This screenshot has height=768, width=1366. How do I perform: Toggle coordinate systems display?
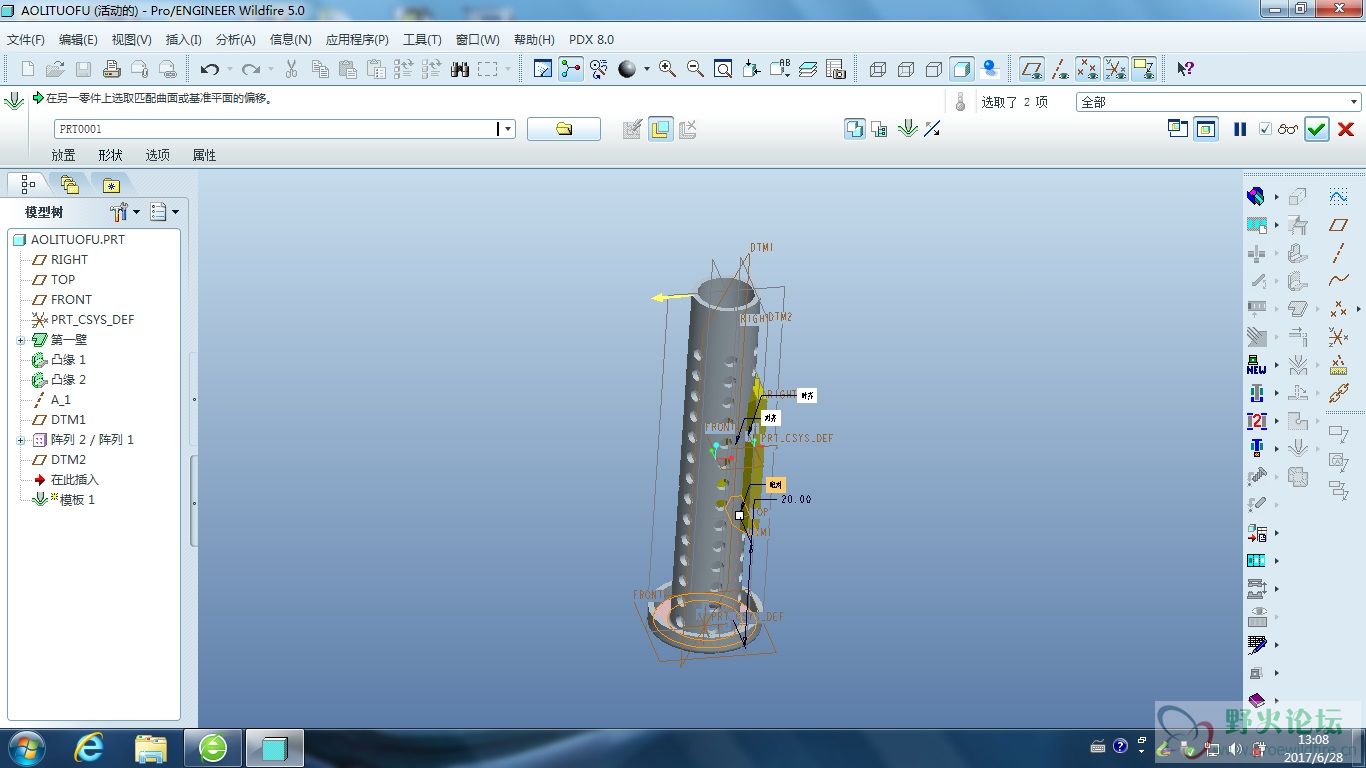coord(1116,69)
